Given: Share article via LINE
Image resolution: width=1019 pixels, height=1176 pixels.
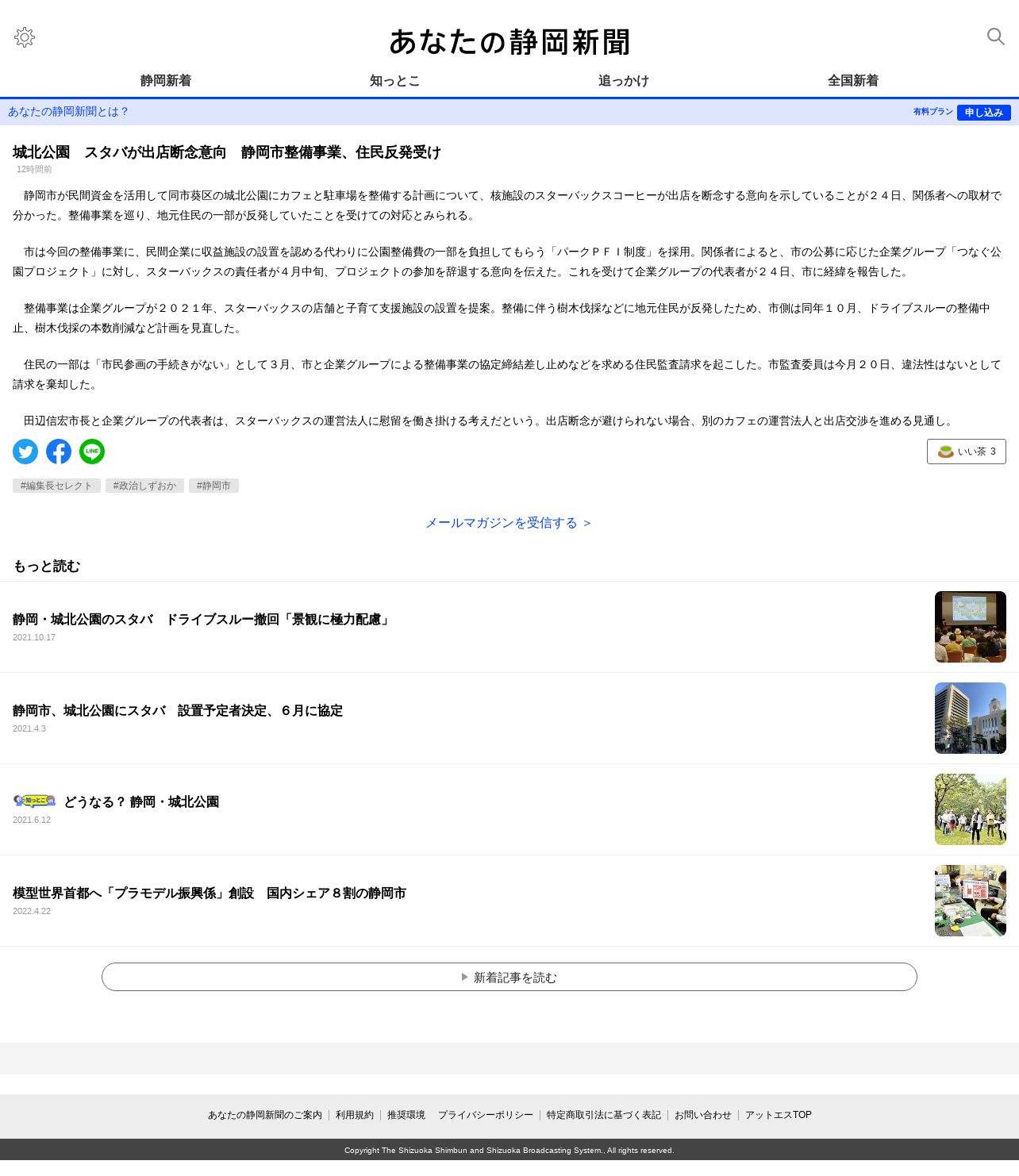Looking at the screenshot, I should 92,452.
